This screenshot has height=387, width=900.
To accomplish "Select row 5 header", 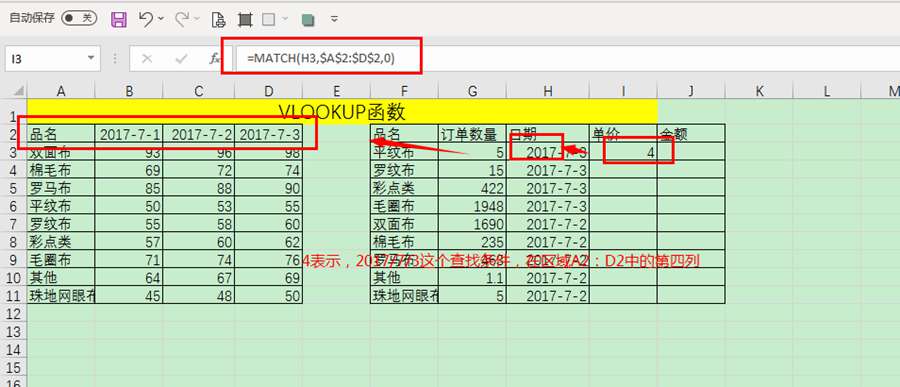I will point(13,188).
